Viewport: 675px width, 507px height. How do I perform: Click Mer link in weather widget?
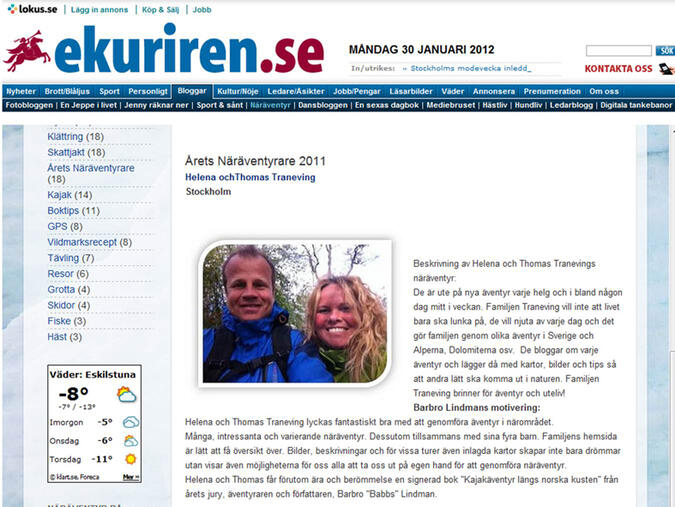click(130, 477)
